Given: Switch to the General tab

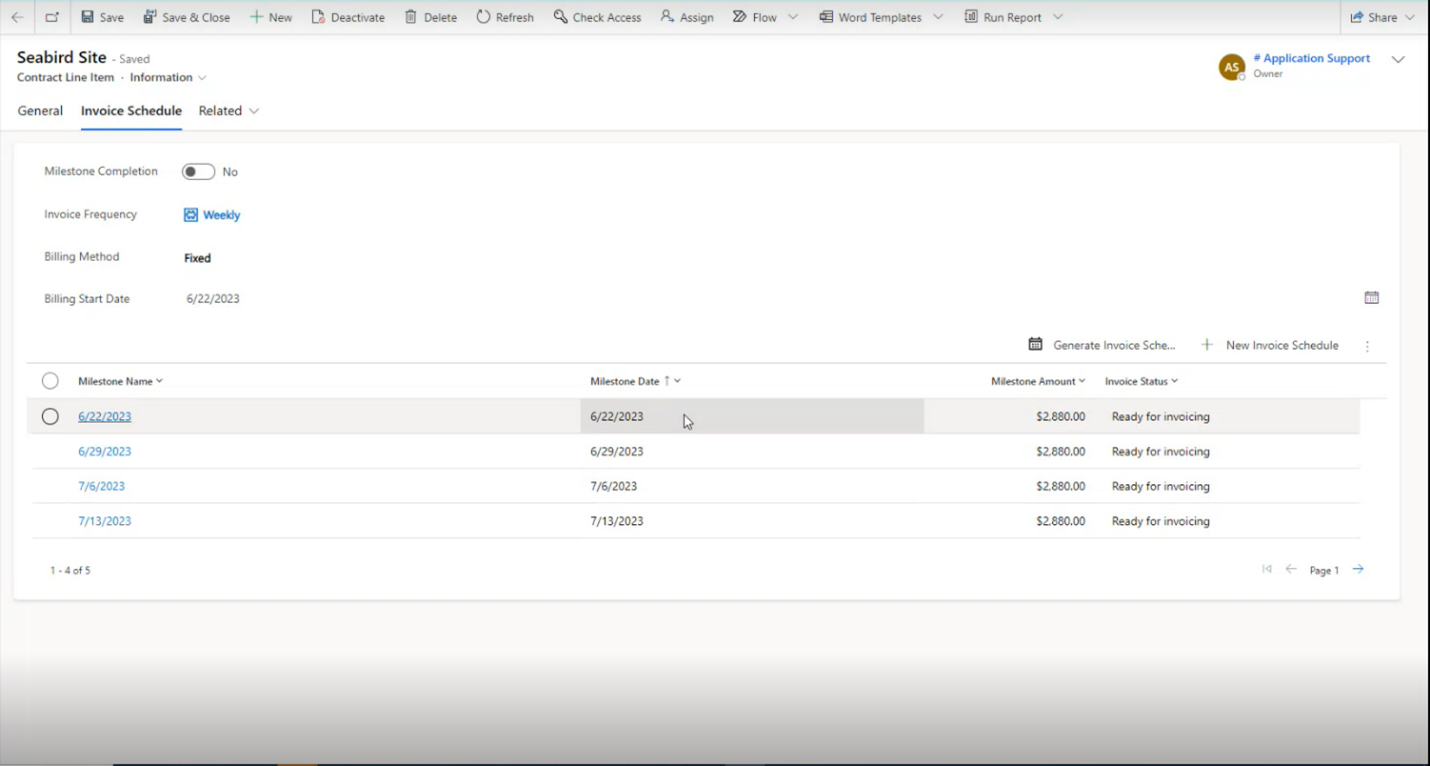Looking at the screenshot, I should pos(40,111).
